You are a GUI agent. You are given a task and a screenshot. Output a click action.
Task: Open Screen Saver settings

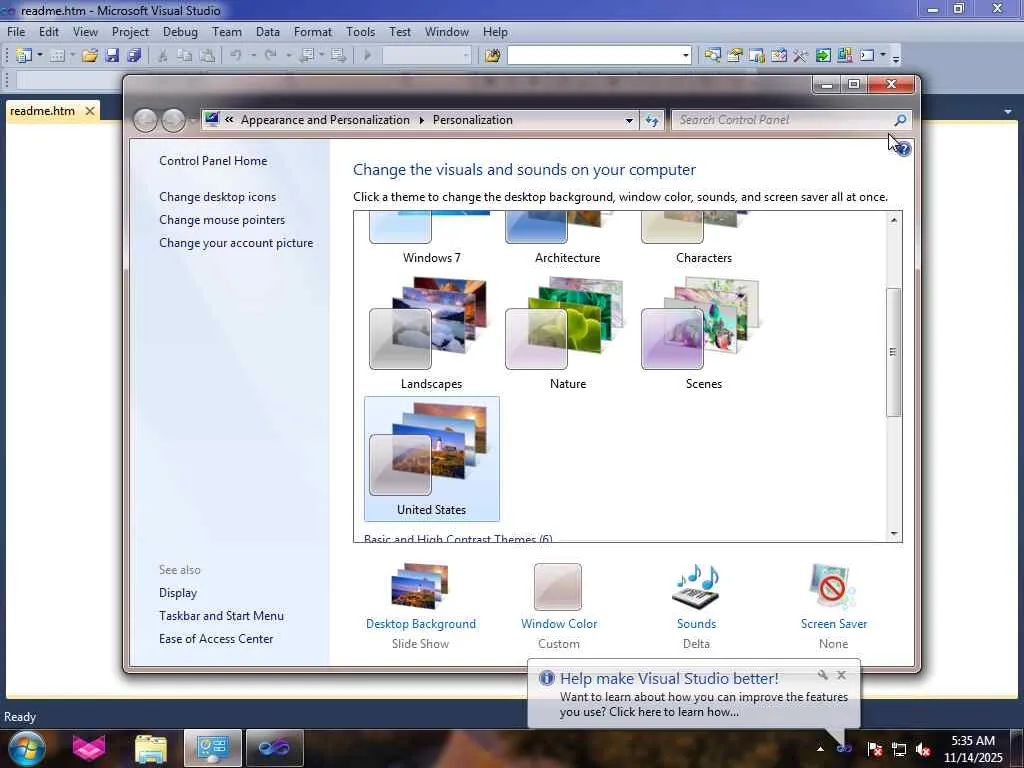click(x=833, y=605)
